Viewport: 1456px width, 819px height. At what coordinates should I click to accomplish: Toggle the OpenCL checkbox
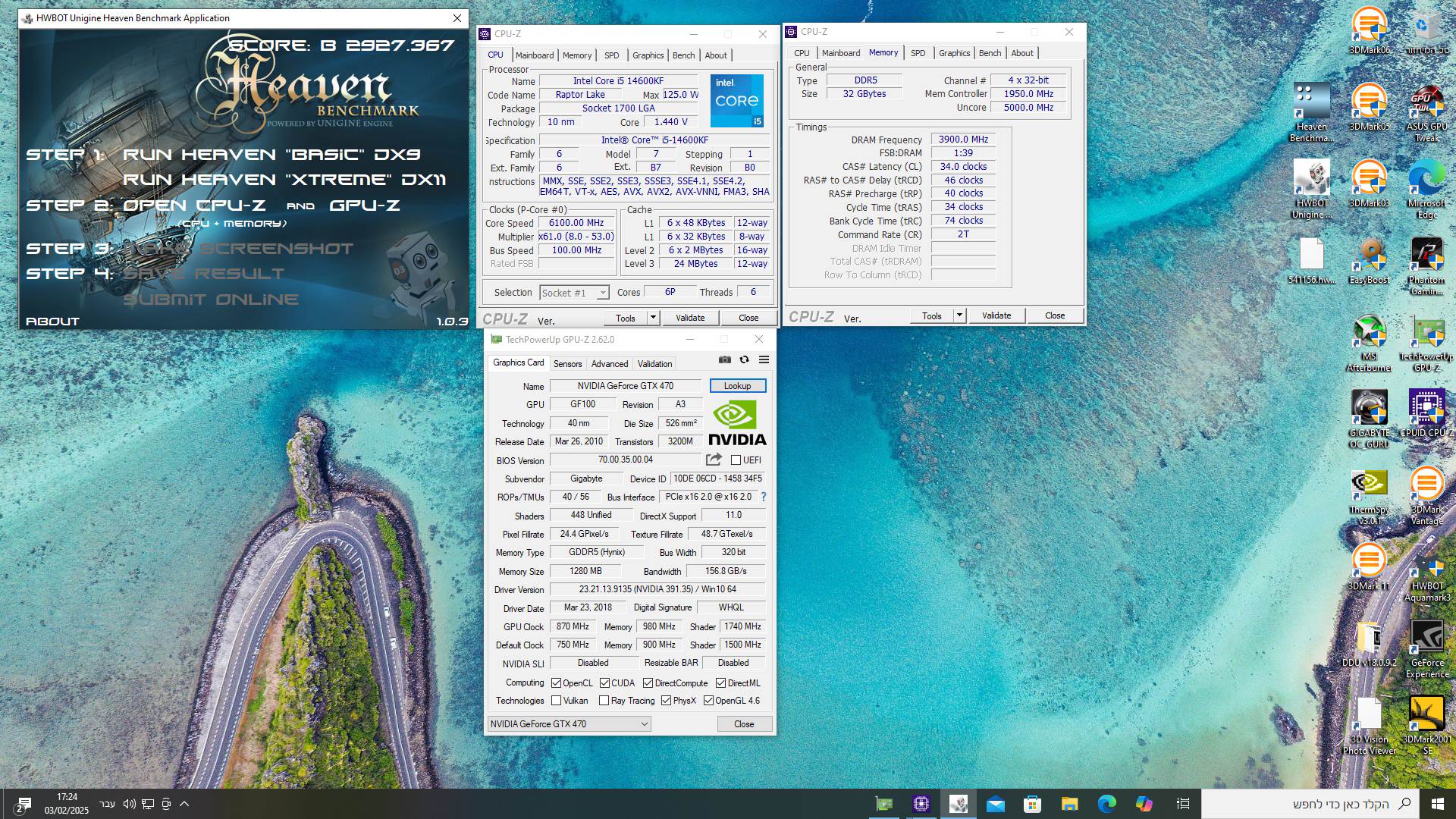pyautogui.click(x=556, y=683)
